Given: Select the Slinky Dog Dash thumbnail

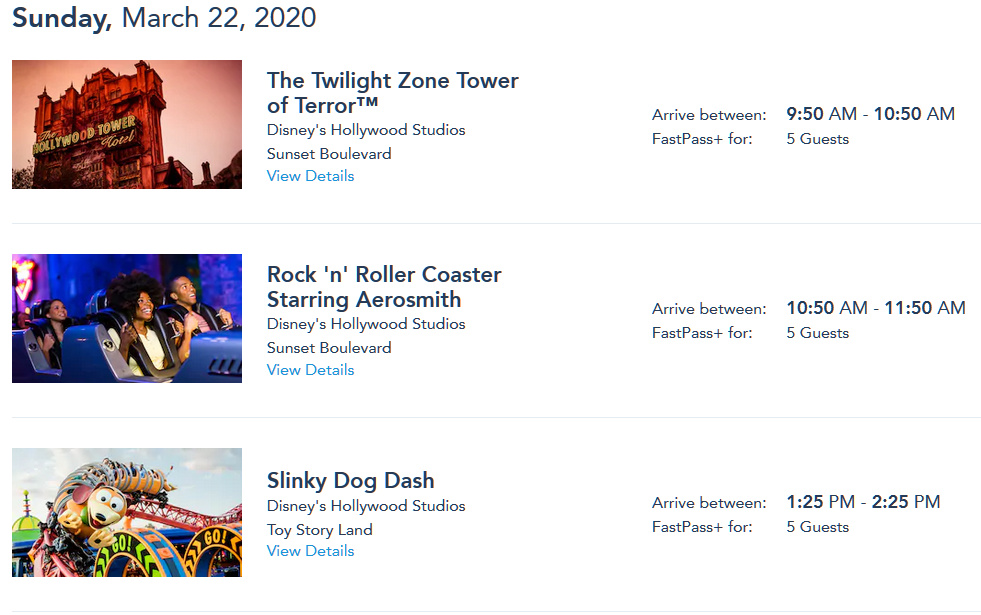Looking at the screenshot, I should [127, 512].
